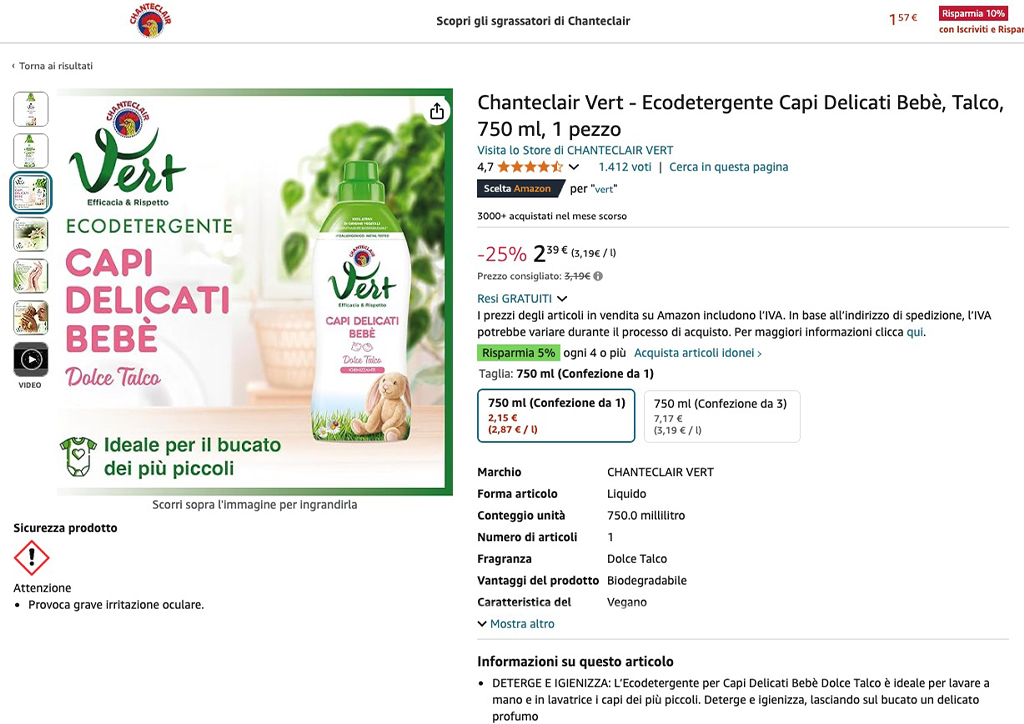Open the 1.412 voti reviews link
The height and width of the screenshot is (724, 1024).
(x=625, y=167)
